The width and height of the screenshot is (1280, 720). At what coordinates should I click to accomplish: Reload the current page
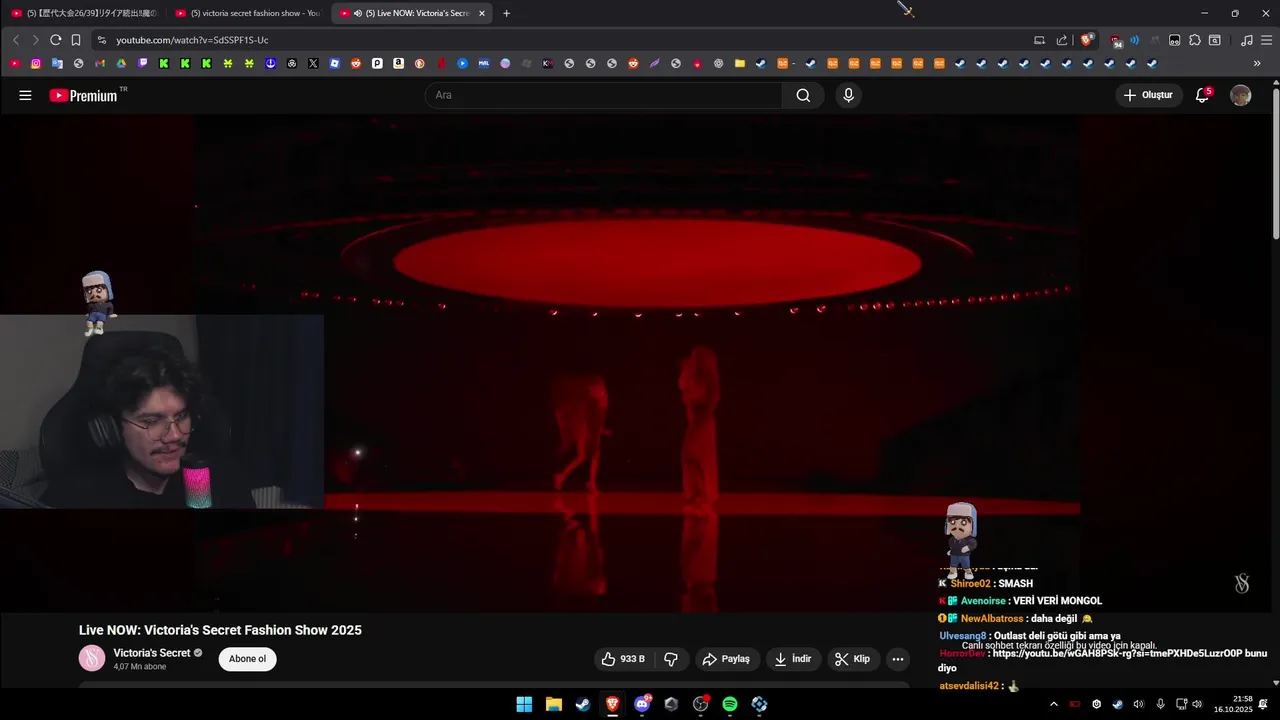pos(55,40)
